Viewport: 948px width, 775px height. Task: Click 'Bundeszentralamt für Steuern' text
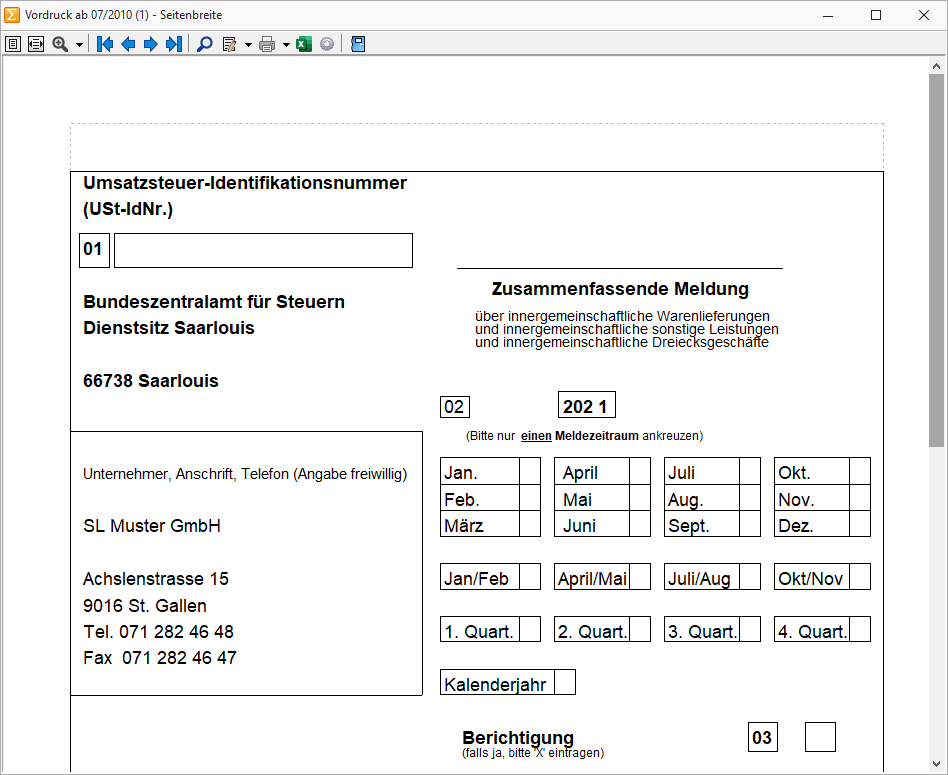[x=214, y=302]
